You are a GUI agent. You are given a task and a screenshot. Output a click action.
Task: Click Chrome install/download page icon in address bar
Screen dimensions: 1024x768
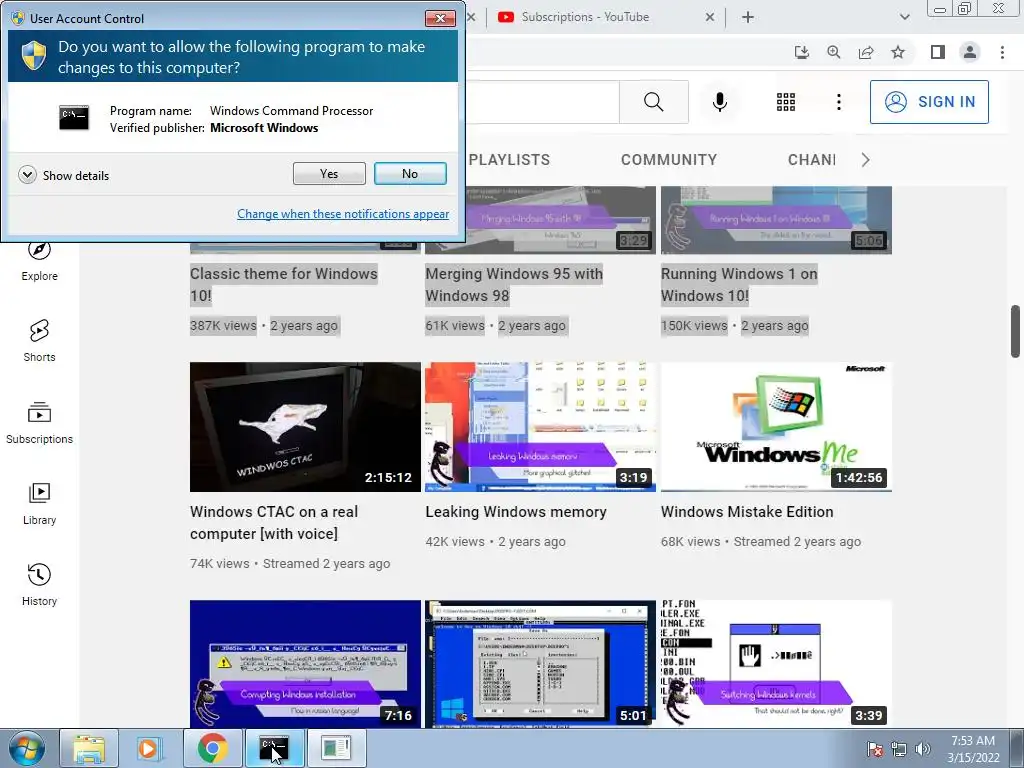(801, 52)
